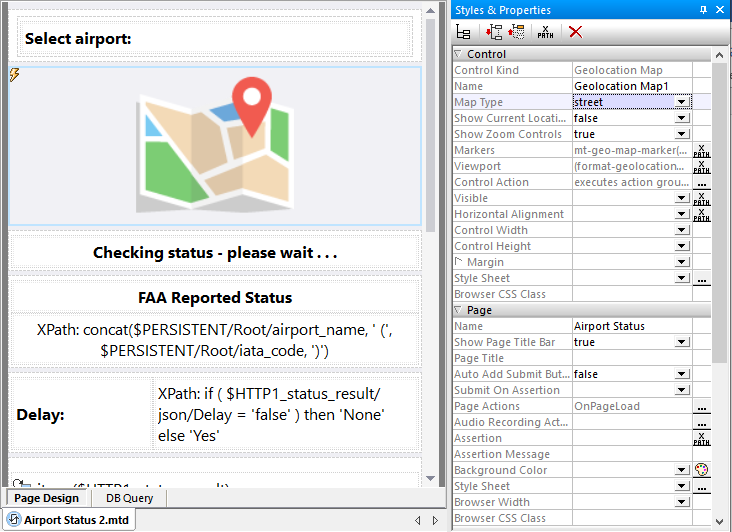Collapse the Control properties section
Screen dimensions: 732x532
click(x=459, y=54)
